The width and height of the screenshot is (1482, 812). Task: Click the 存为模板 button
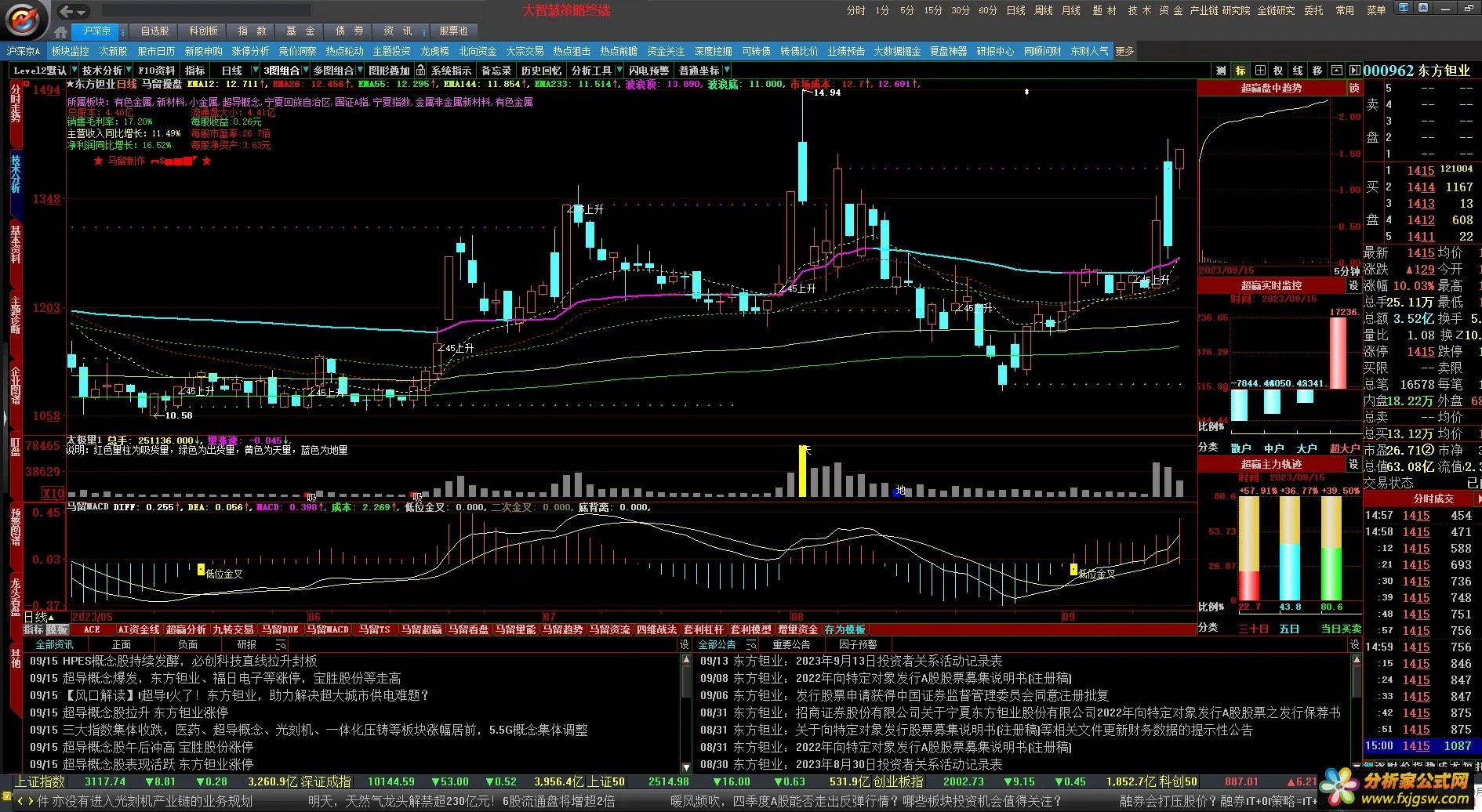[845, 629]
